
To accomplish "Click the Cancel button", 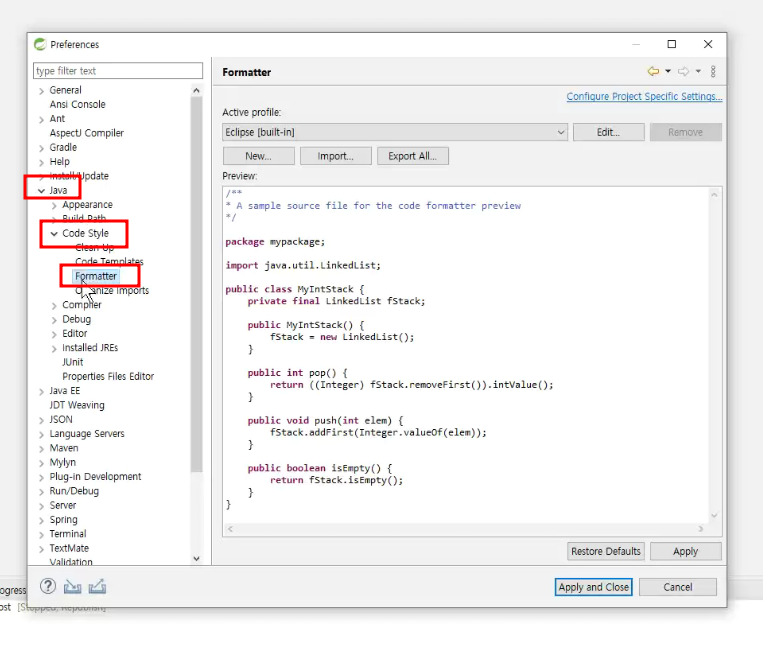I will click(x=678, y=587).
